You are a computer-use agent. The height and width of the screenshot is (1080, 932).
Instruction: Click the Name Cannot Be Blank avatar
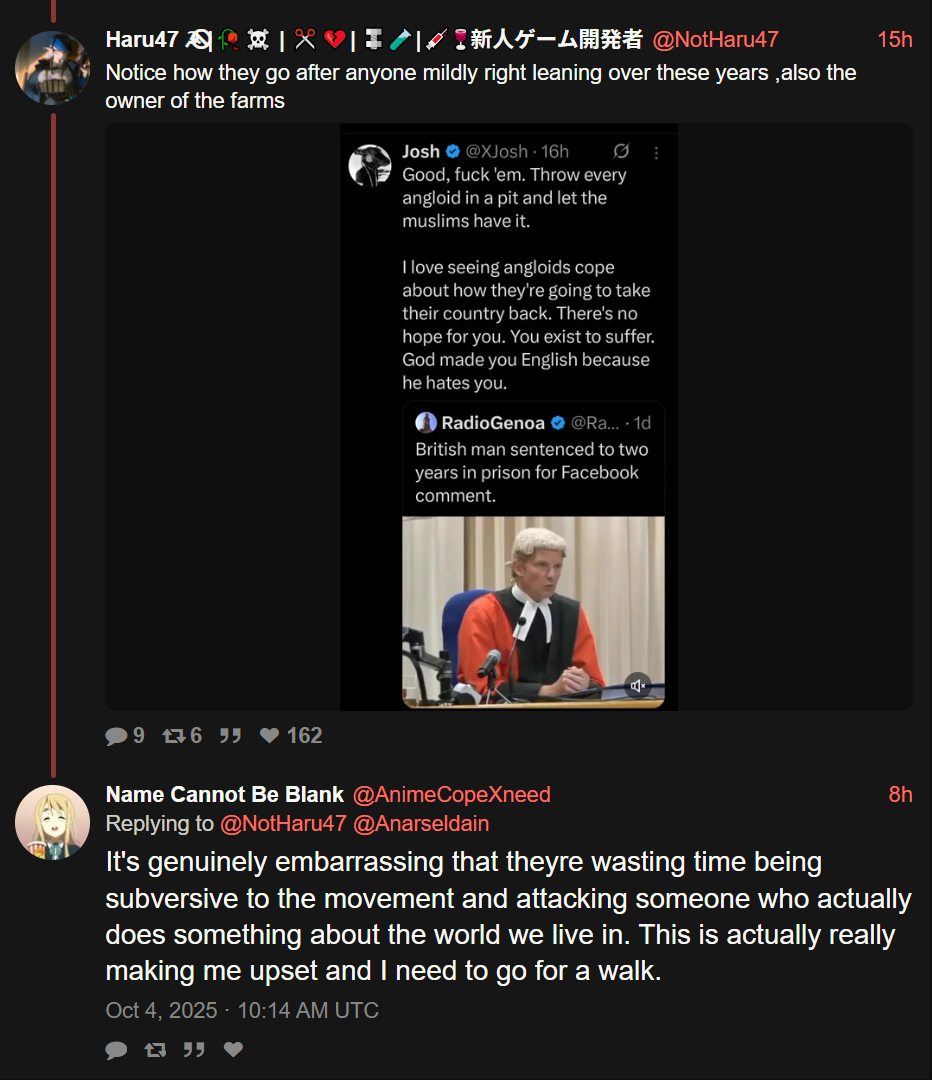point(52,822)
